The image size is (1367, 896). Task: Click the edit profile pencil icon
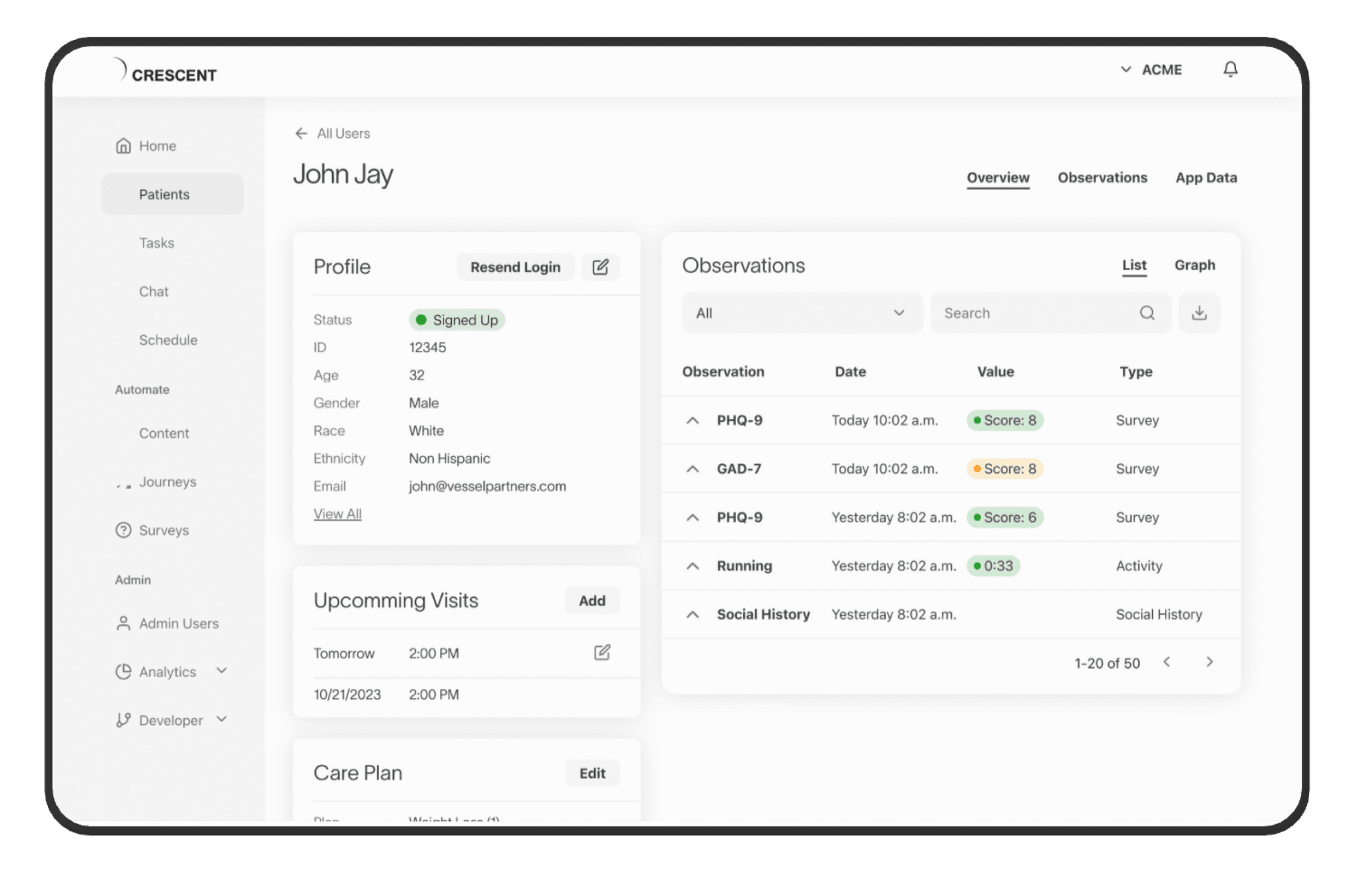pyautogui.click(x=600, y=267)
